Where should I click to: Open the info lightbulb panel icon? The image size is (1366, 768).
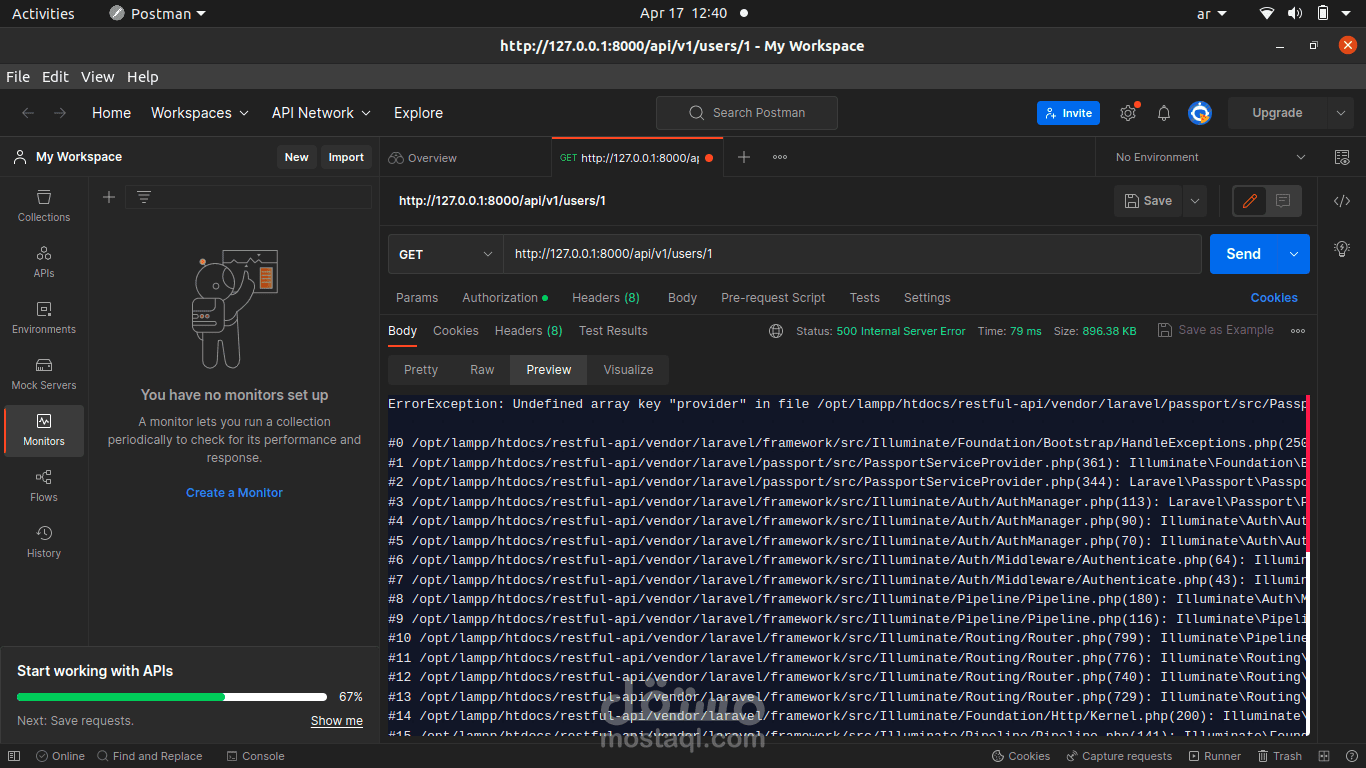click(1342, 248)
